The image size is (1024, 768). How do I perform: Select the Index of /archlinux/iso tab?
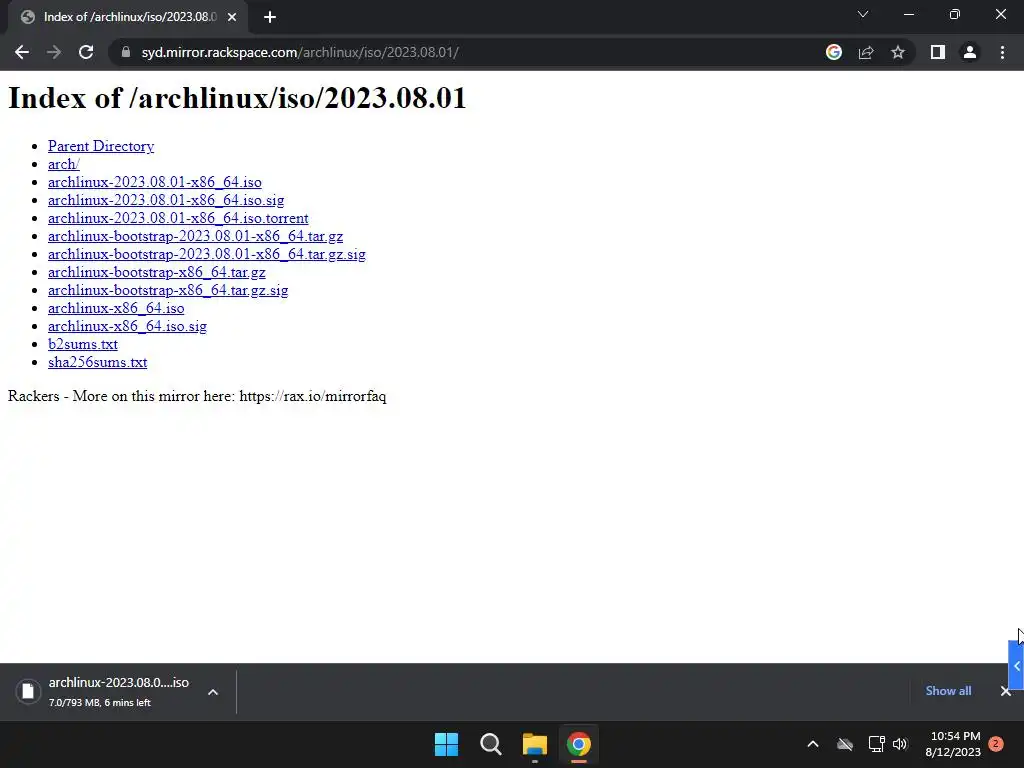pos(128,17)
